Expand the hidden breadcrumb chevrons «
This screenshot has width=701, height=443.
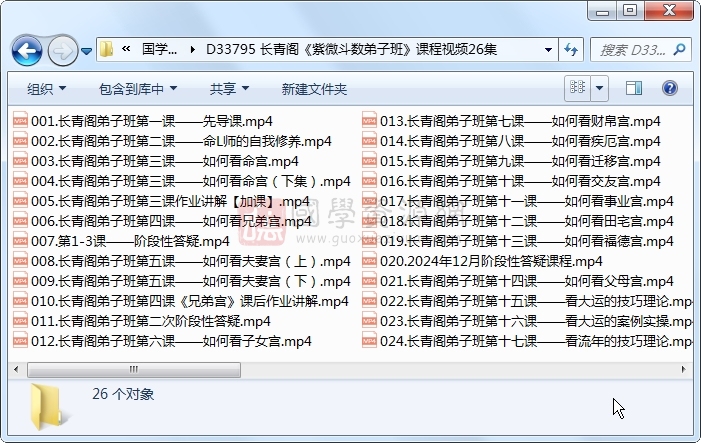(x=126, y=49)
